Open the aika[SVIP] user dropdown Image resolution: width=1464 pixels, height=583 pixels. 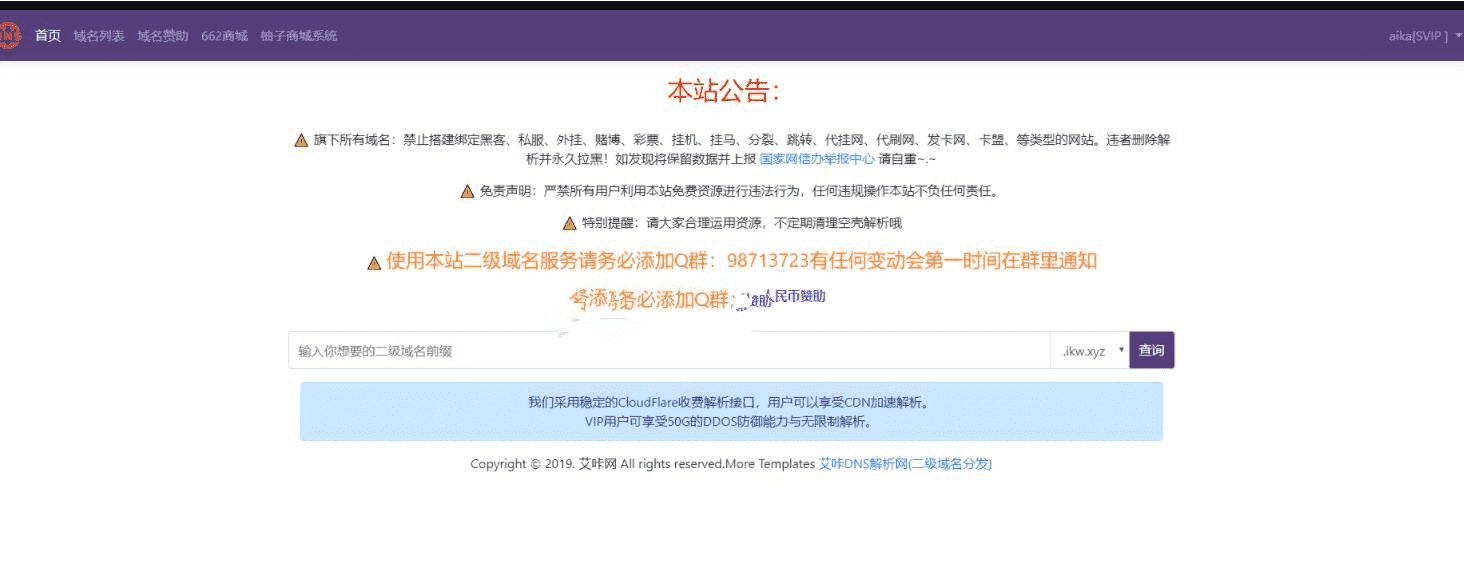pos(1424,36)
